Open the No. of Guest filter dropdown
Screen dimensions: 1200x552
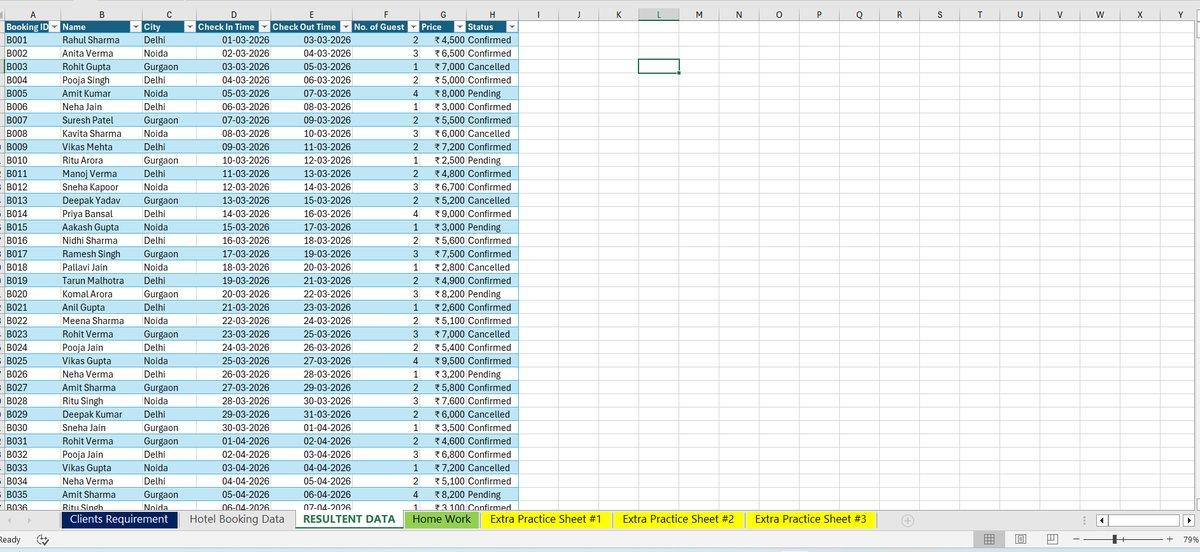[413, 27]
